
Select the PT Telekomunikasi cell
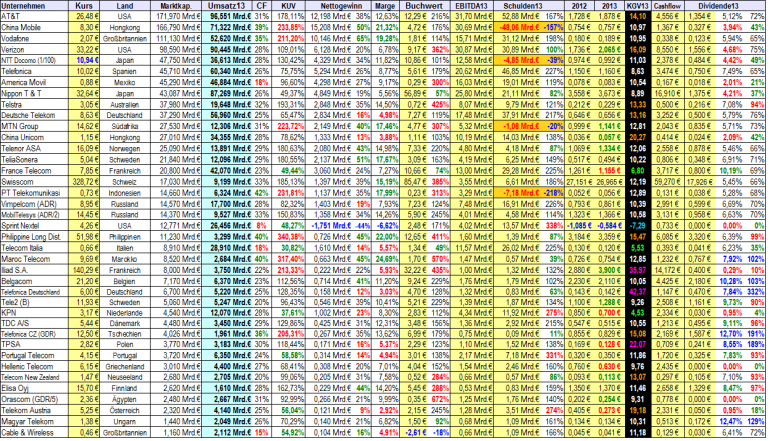pyautogui.click(x=34, y=193)
